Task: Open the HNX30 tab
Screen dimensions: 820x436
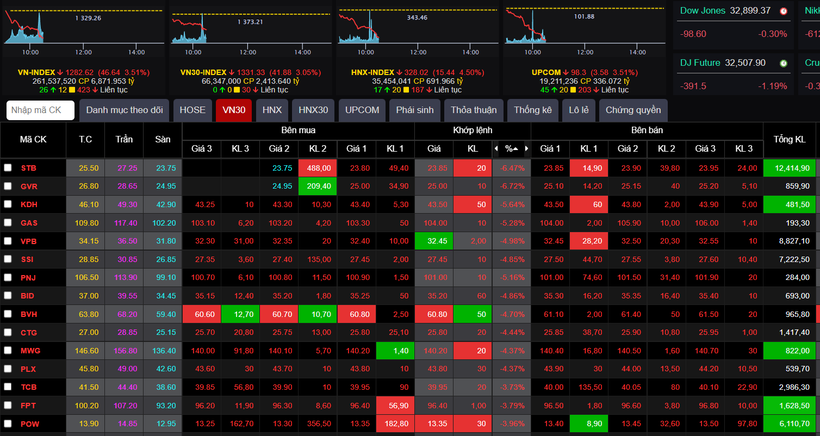Action: click(314, 110)
